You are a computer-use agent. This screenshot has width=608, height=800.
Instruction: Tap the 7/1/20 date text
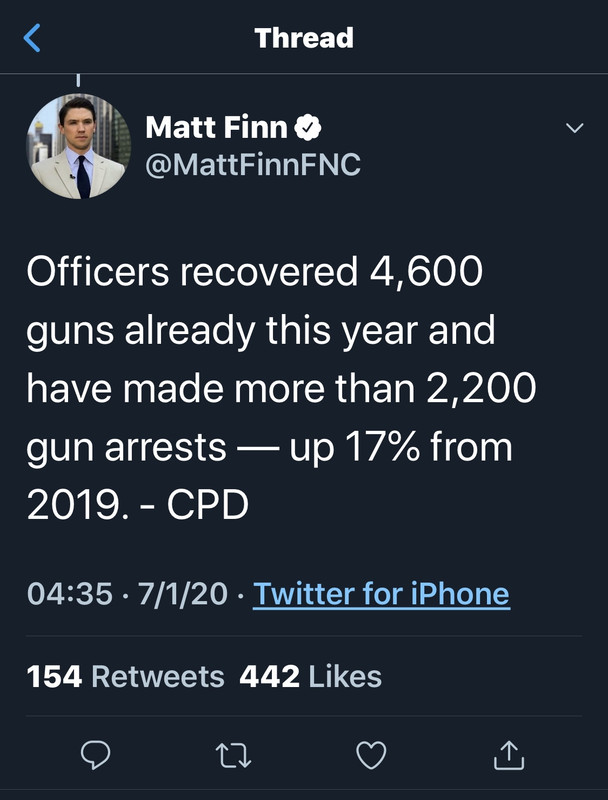click(183, 594)
